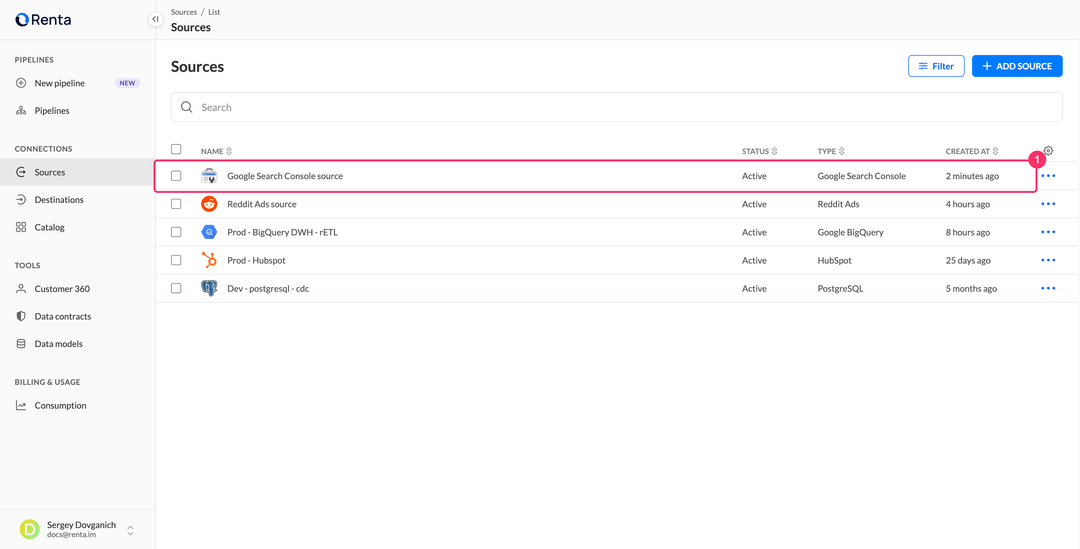This screenshot has width=1080, height=549.
Task: Open actions menu for Prod - BigQuery DWH
Action: click(1048, 233)
